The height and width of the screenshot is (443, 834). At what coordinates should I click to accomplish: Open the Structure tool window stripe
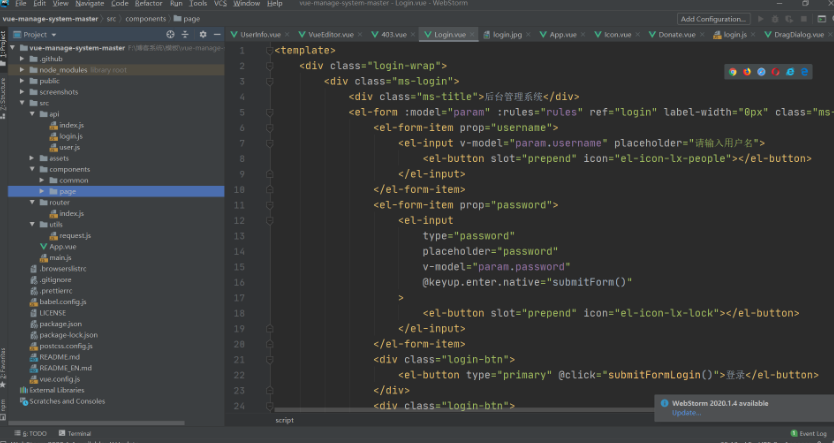coord(3,98)
